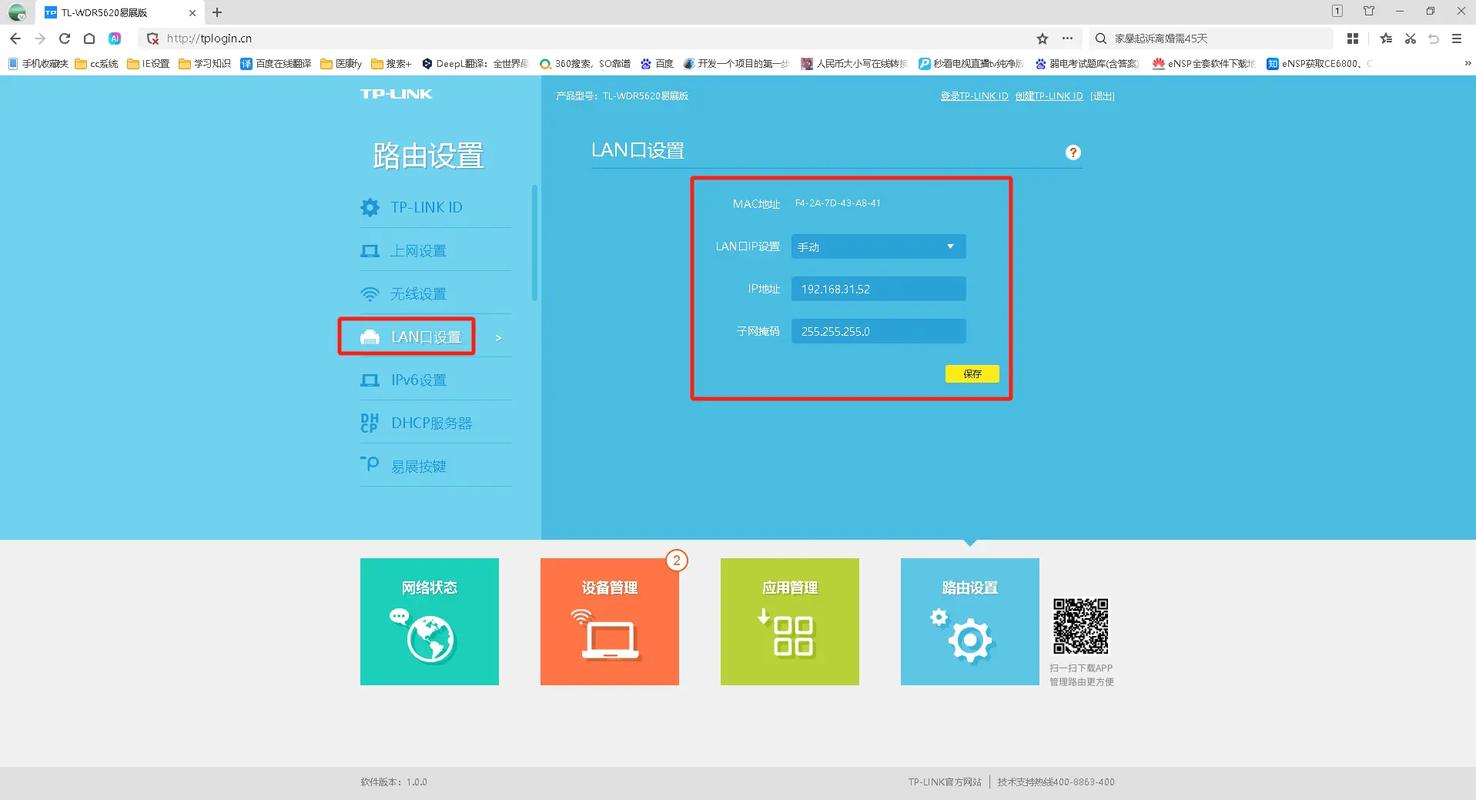
Task: Open the LAN口IP设置 dropdown
Action: (x=877, y=246)
